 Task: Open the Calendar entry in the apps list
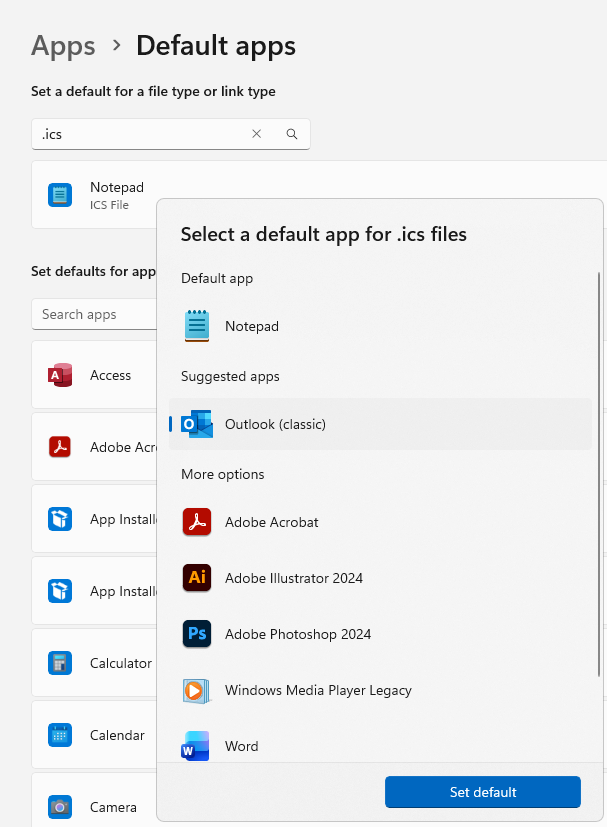click(x=94, y=735)
